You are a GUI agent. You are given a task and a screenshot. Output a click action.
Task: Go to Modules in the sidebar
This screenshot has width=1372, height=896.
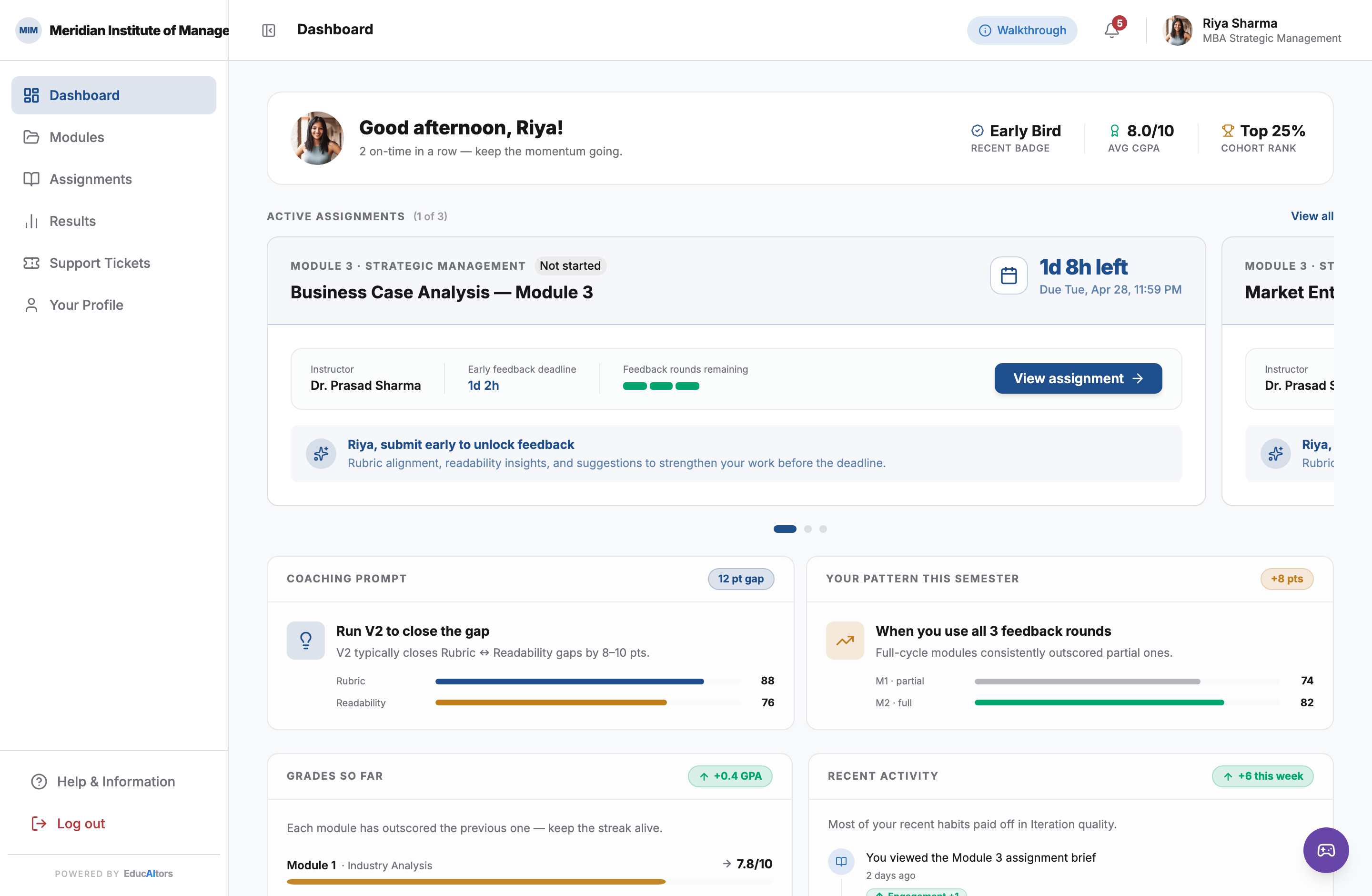[x=113, y=137]
